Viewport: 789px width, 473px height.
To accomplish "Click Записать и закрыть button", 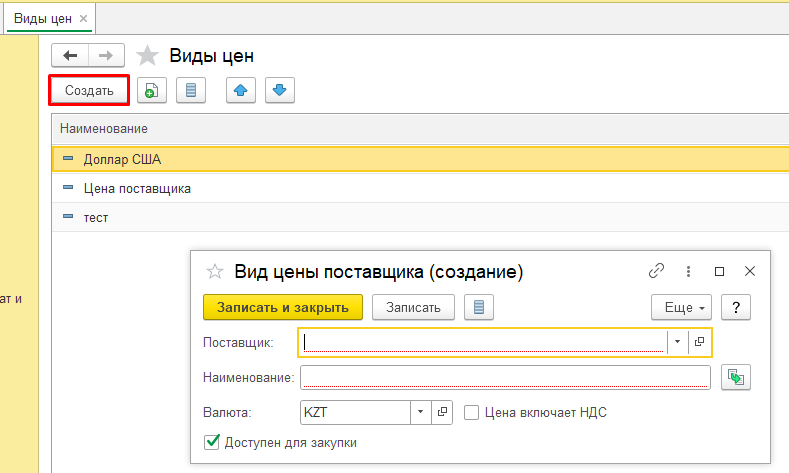I will [x=283, y=307].
